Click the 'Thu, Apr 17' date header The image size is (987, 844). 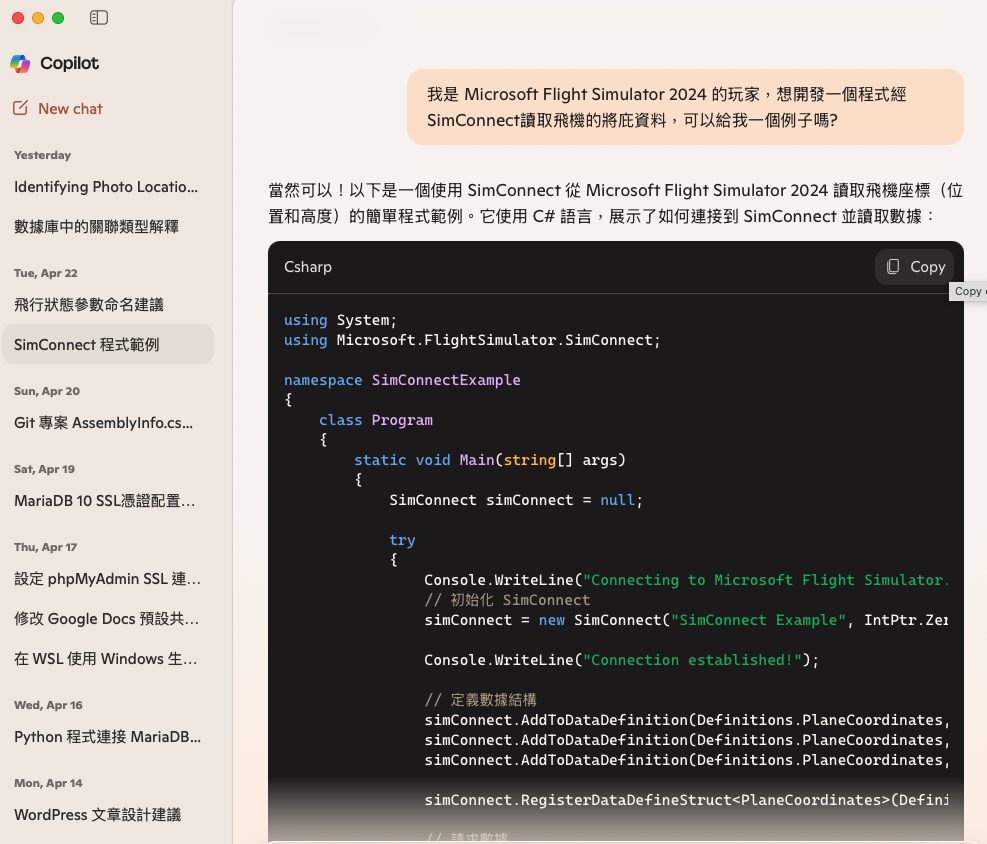click(45, 547)
